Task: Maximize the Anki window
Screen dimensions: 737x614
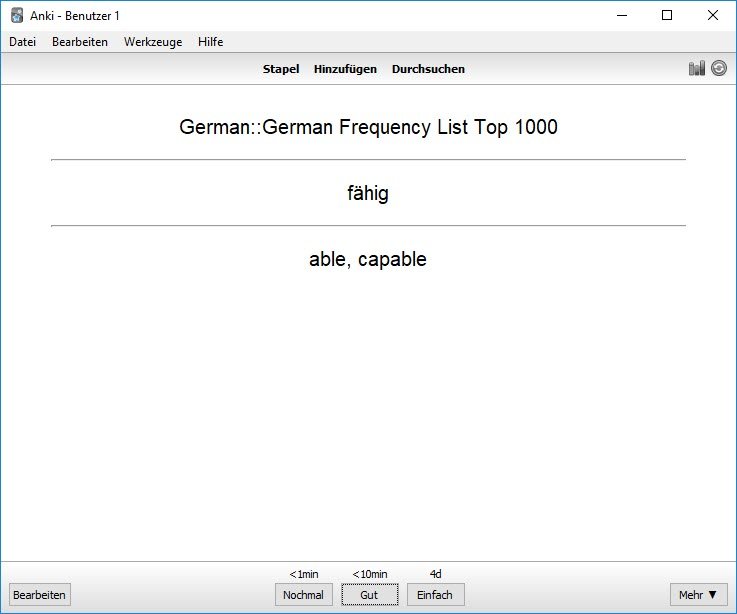Action: [x=666, y=16]
